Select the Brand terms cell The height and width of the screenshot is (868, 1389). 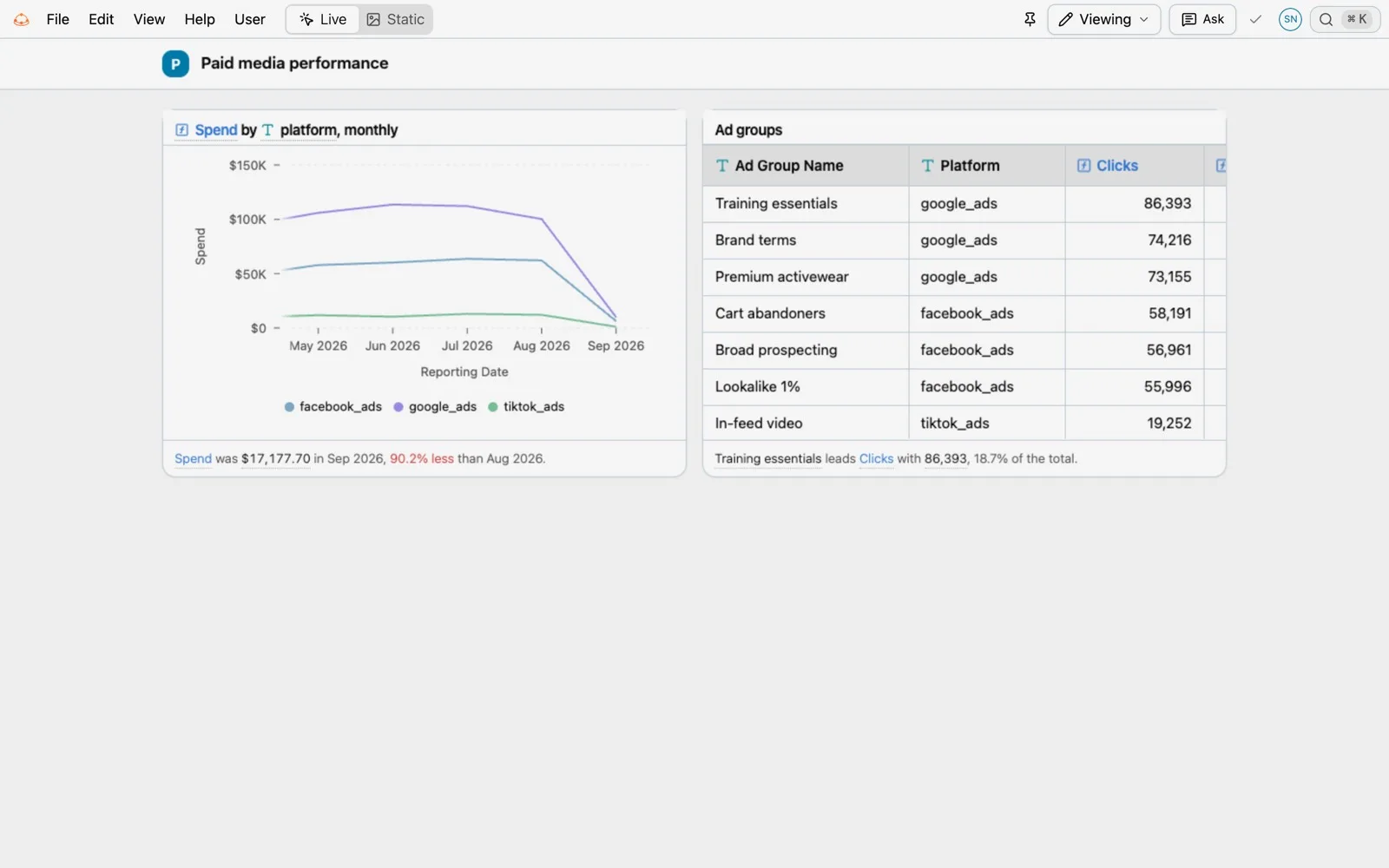tap(806, 240)
